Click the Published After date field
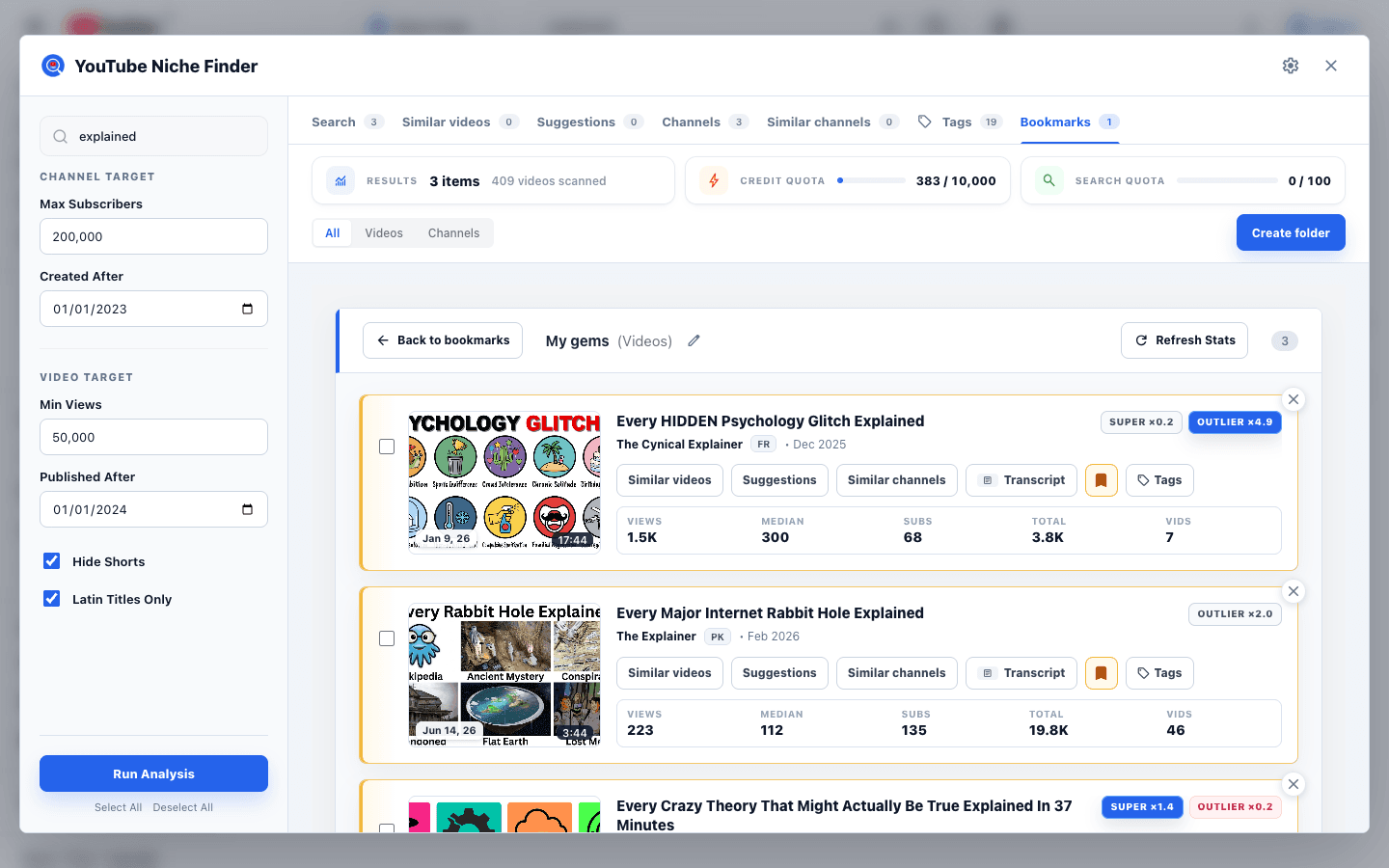Viewport: 1389px width, 868px height. tap(153, 509)
